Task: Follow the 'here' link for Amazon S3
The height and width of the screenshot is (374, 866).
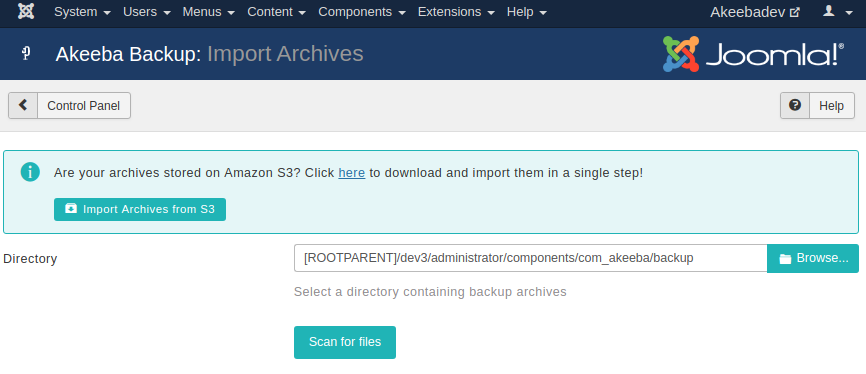Action: click(x=351, y=172)
